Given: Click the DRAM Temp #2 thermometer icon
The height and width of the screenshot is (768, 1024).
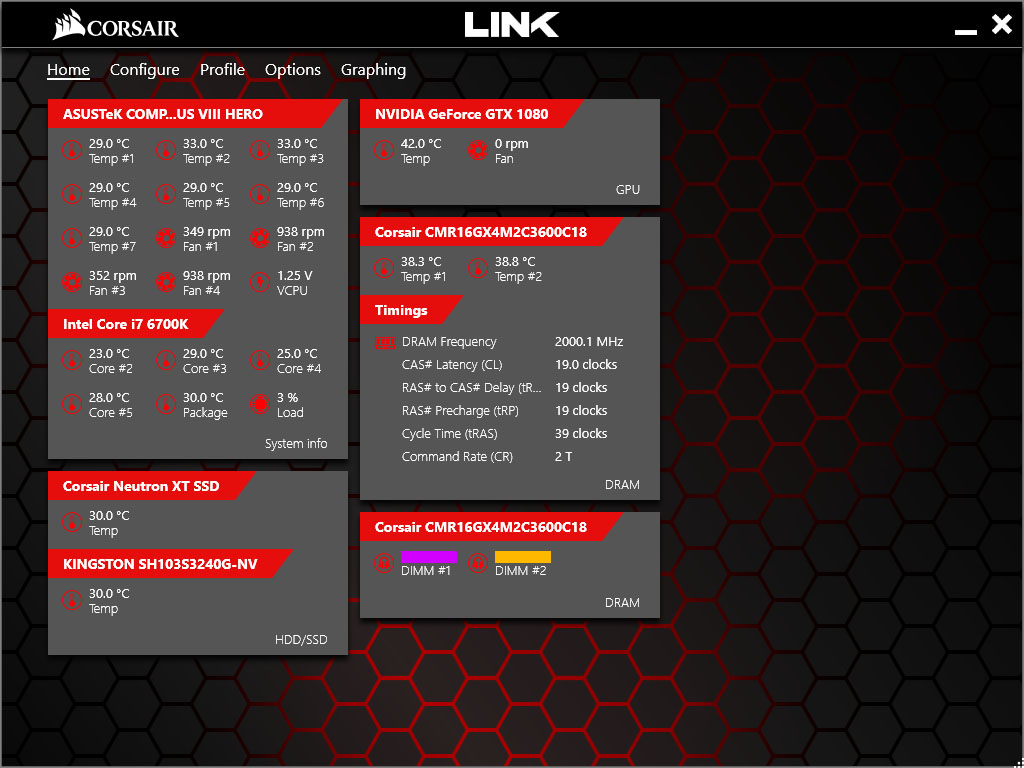Looking at the screenshot, I should coord(478,268).
